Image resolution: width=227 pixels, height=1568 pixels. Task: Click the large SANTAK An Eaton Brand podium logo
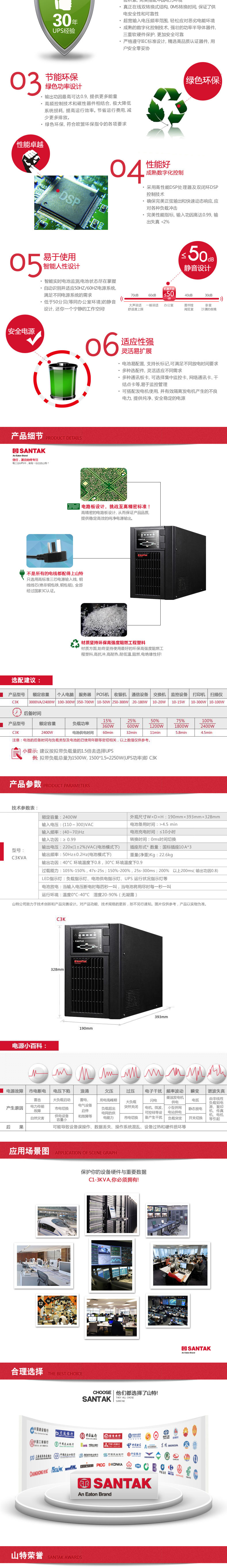tap(114, 1486)
